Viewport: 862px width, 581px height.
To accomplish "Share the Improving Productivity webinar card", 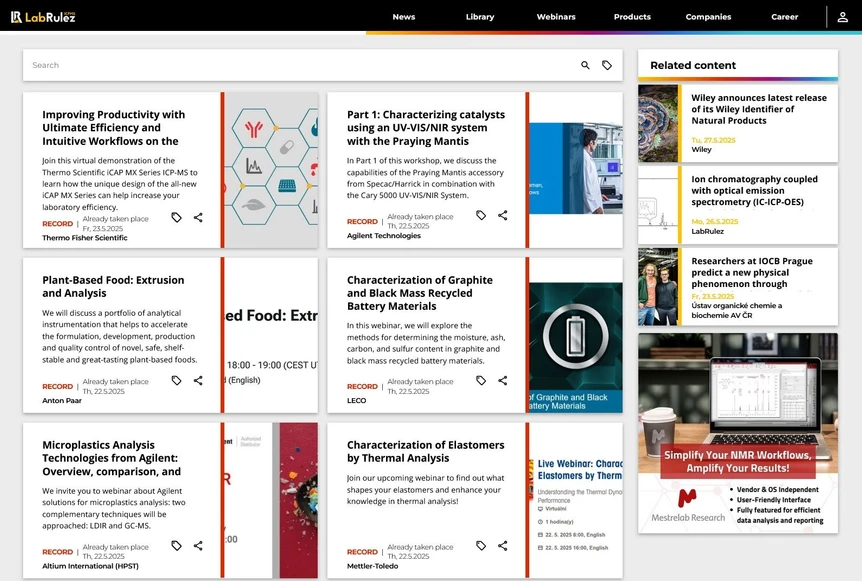I will 198,217.
